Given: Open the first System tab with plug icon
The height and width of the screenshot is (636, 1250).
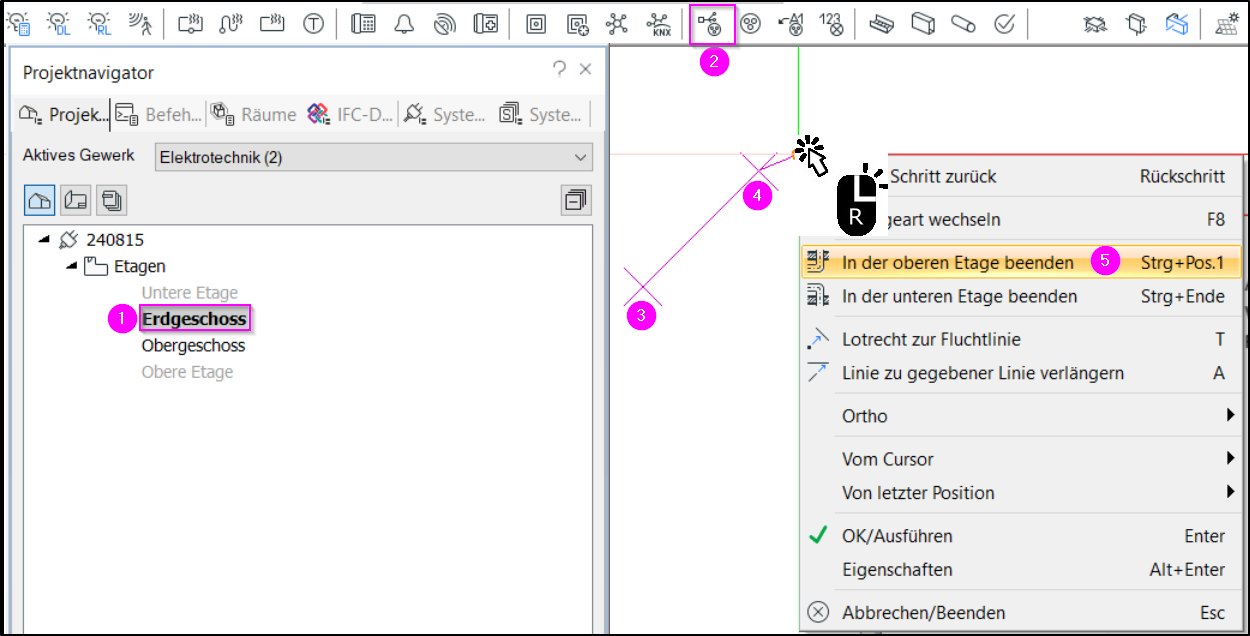Looking at the screenshot, I should 445,115.
